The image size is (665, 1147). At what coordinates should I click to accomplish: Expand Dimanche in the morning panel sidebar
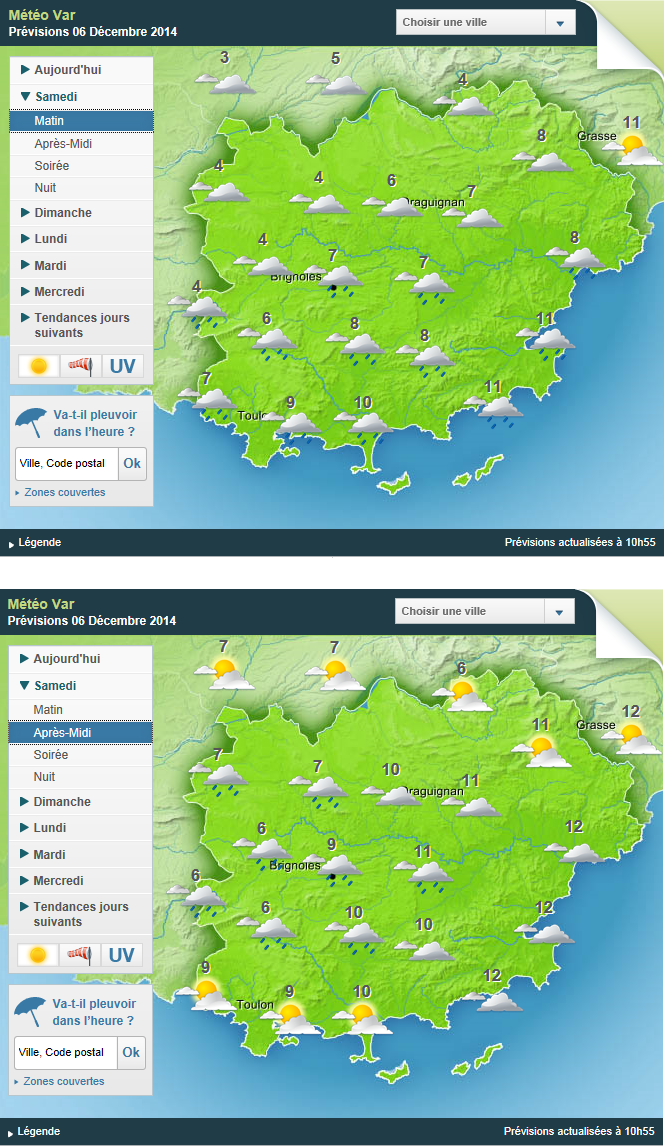click(62, 213)
